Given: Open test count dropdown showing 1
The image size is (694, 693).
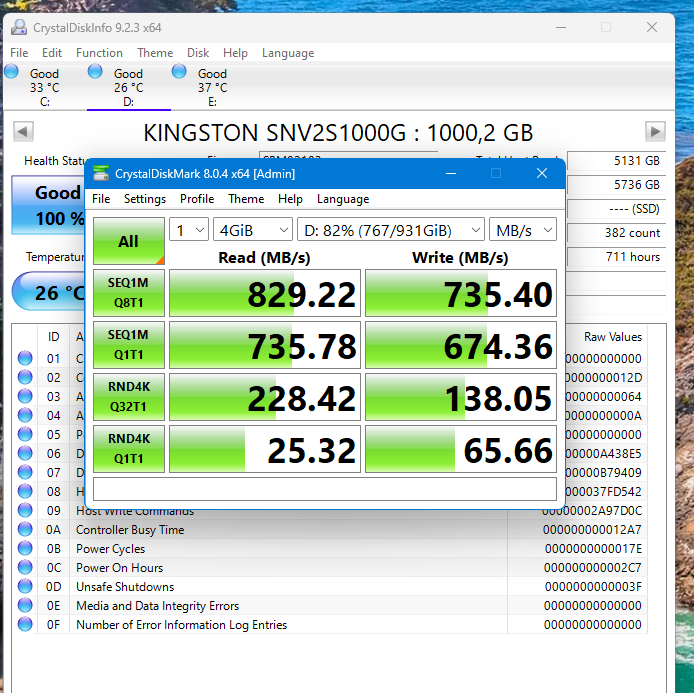Looking at the screenshot, I should [x=189, y=230].
